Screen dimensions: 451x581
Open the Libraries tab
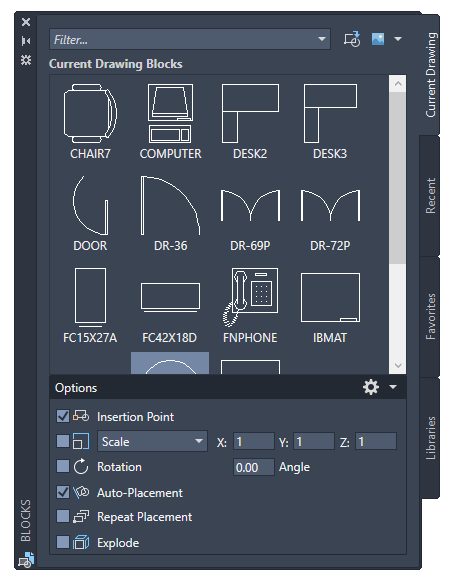430,438
